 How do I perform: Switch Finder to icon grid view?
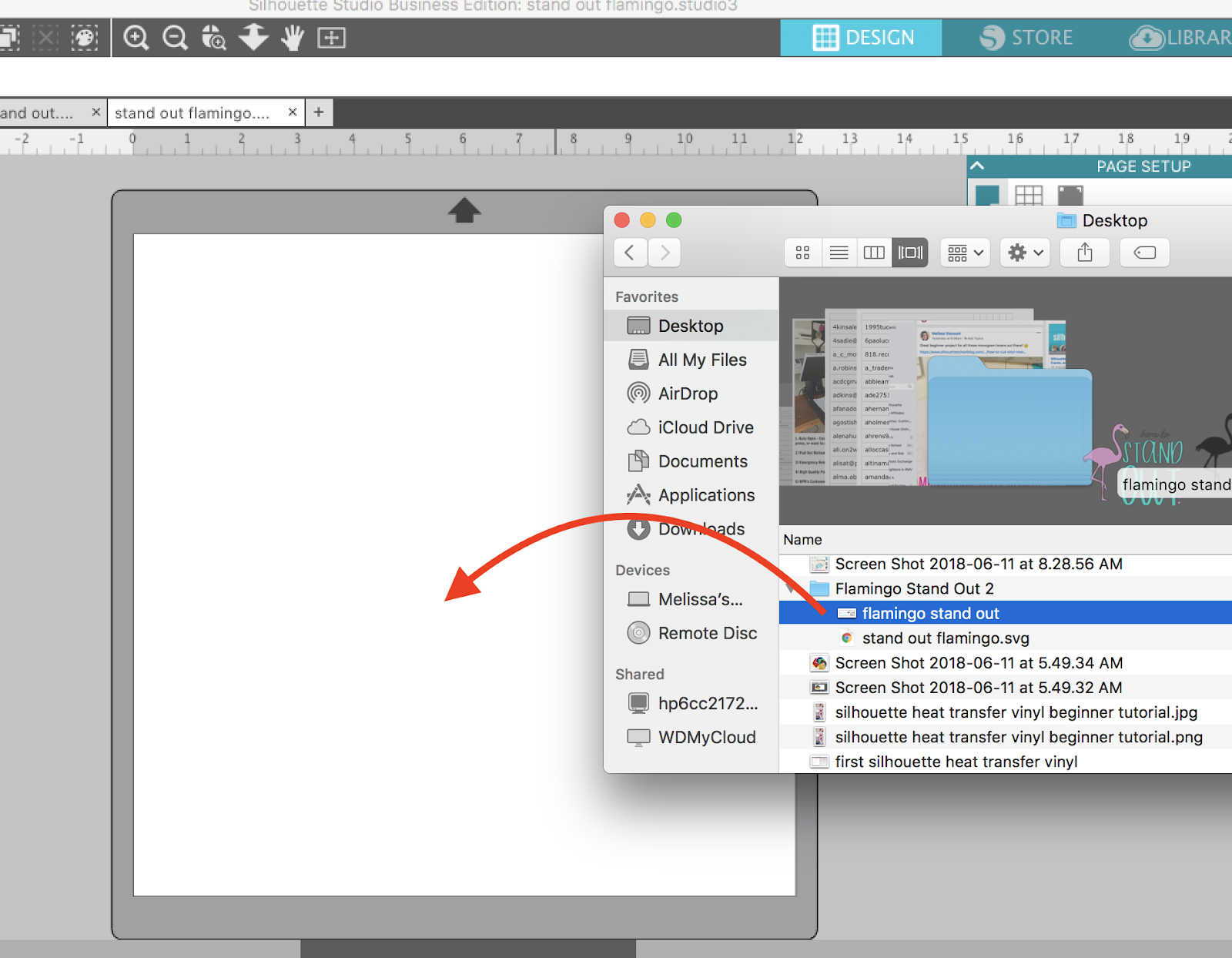[802, 252]
